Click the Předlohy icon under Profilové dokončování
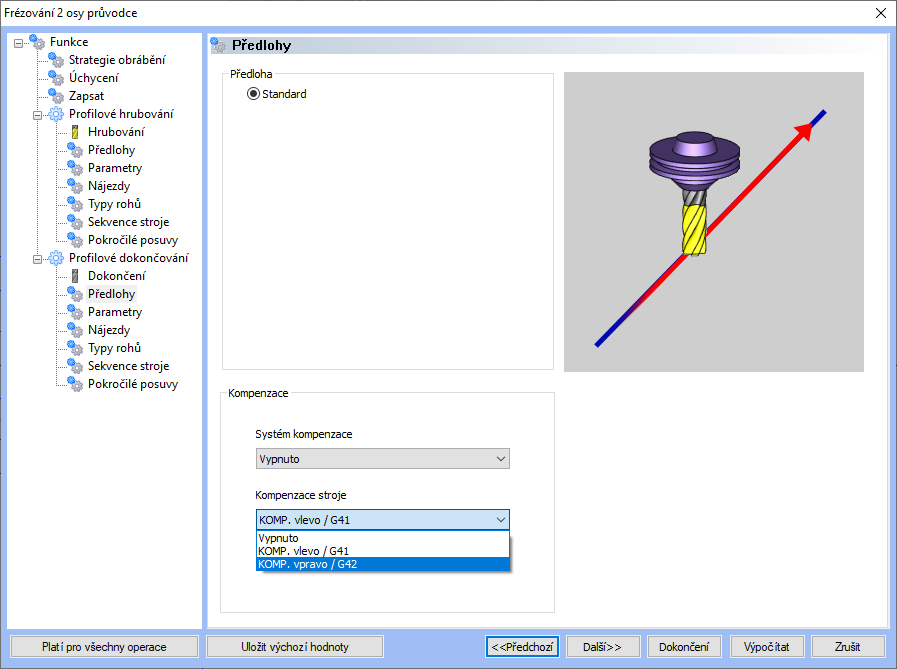 click(x=75, y=294)
